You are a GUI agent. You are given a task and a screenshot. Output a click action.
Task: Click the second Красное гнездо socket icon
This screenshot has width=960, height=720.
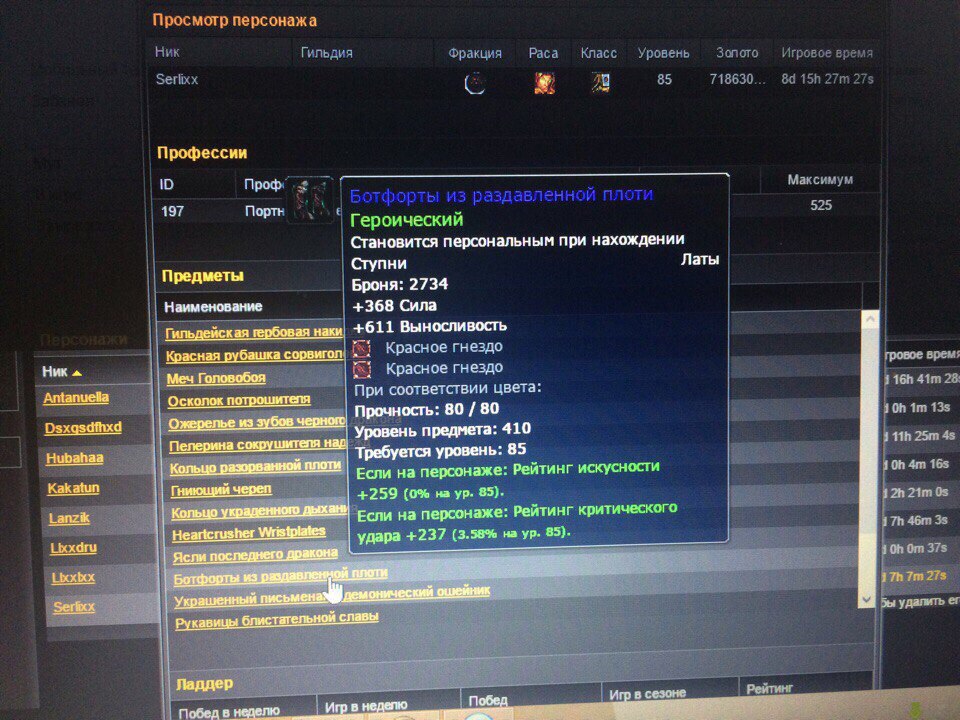click(362, 368)
